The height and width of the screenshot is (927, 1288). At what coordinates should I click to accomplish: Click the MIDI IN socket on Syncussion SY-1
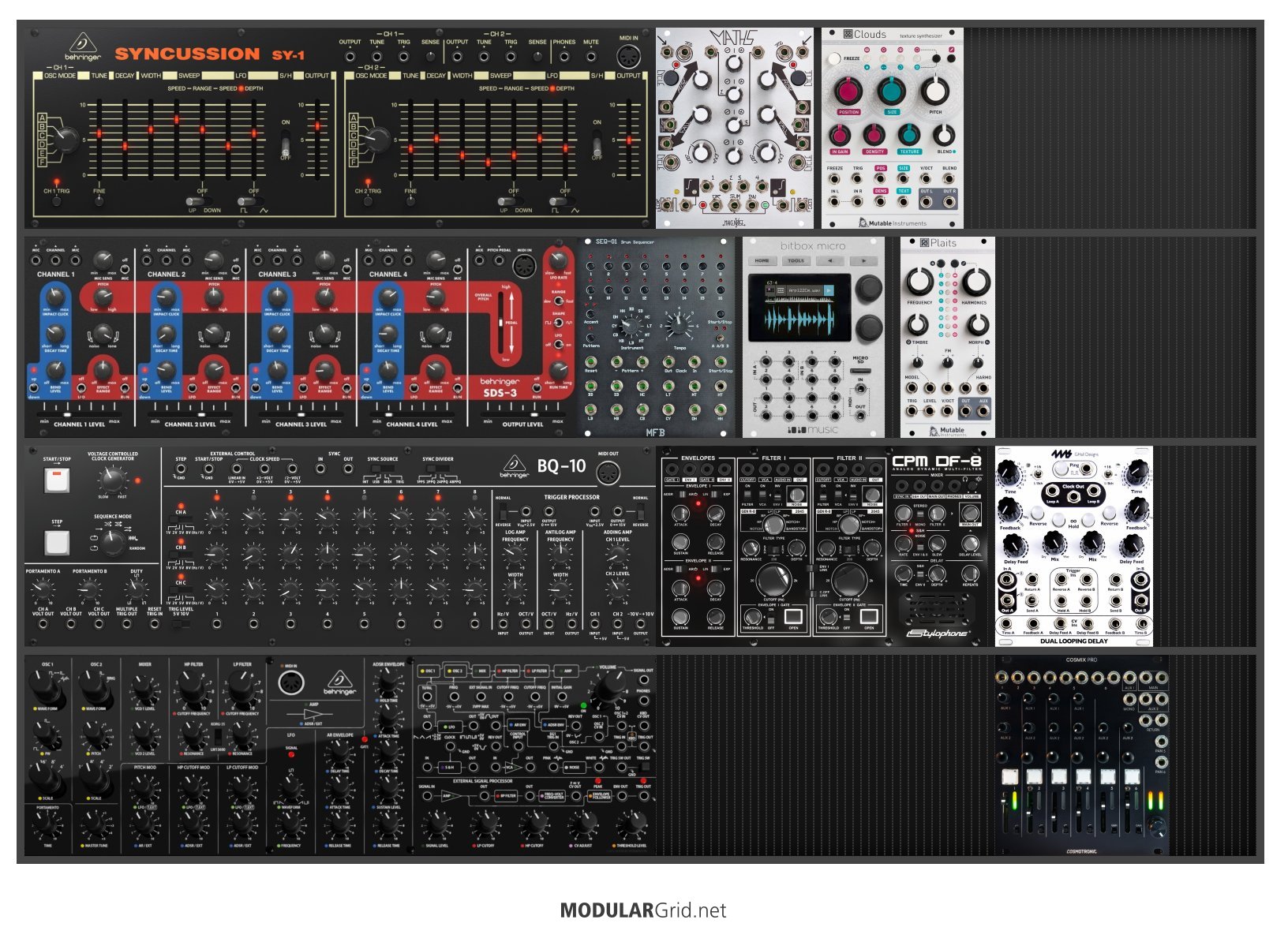628,56
